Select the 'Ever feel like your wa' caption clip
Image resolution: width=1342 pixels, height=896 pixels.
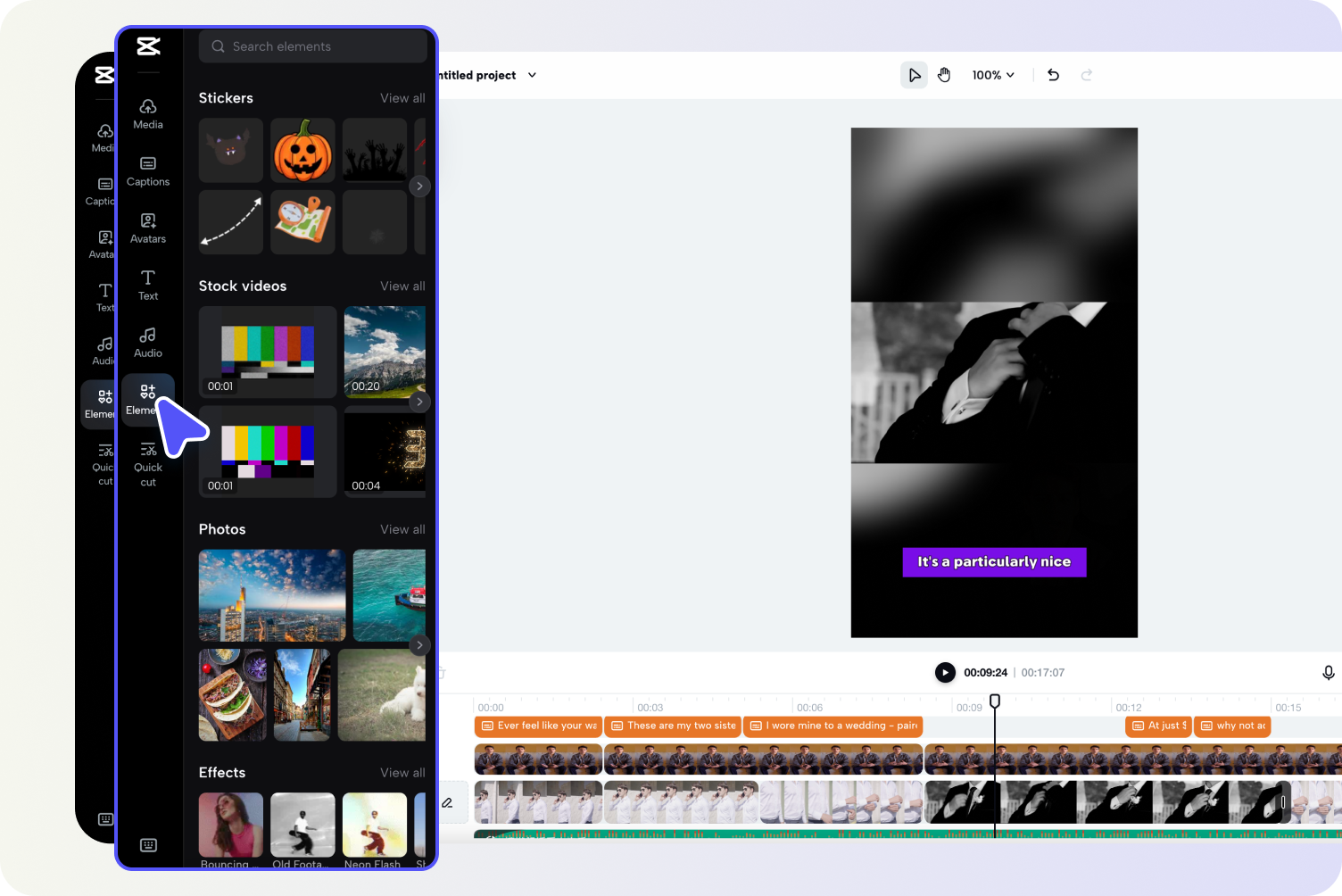click(x=538, y=726)
